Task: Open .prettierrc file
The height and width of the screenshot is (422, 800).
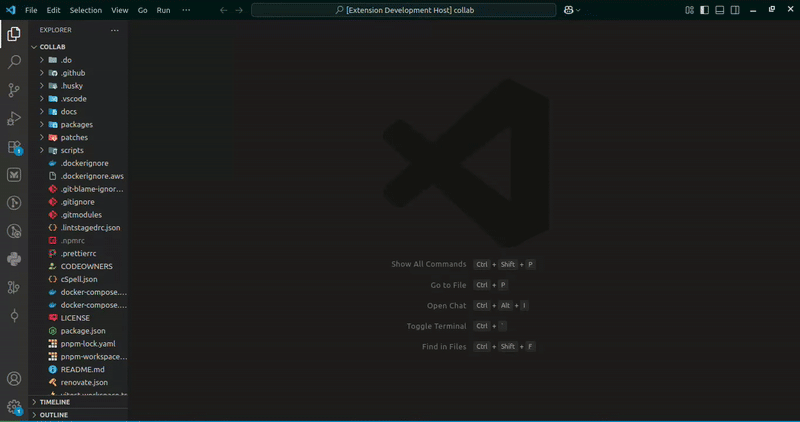Action: click(78, 253)
